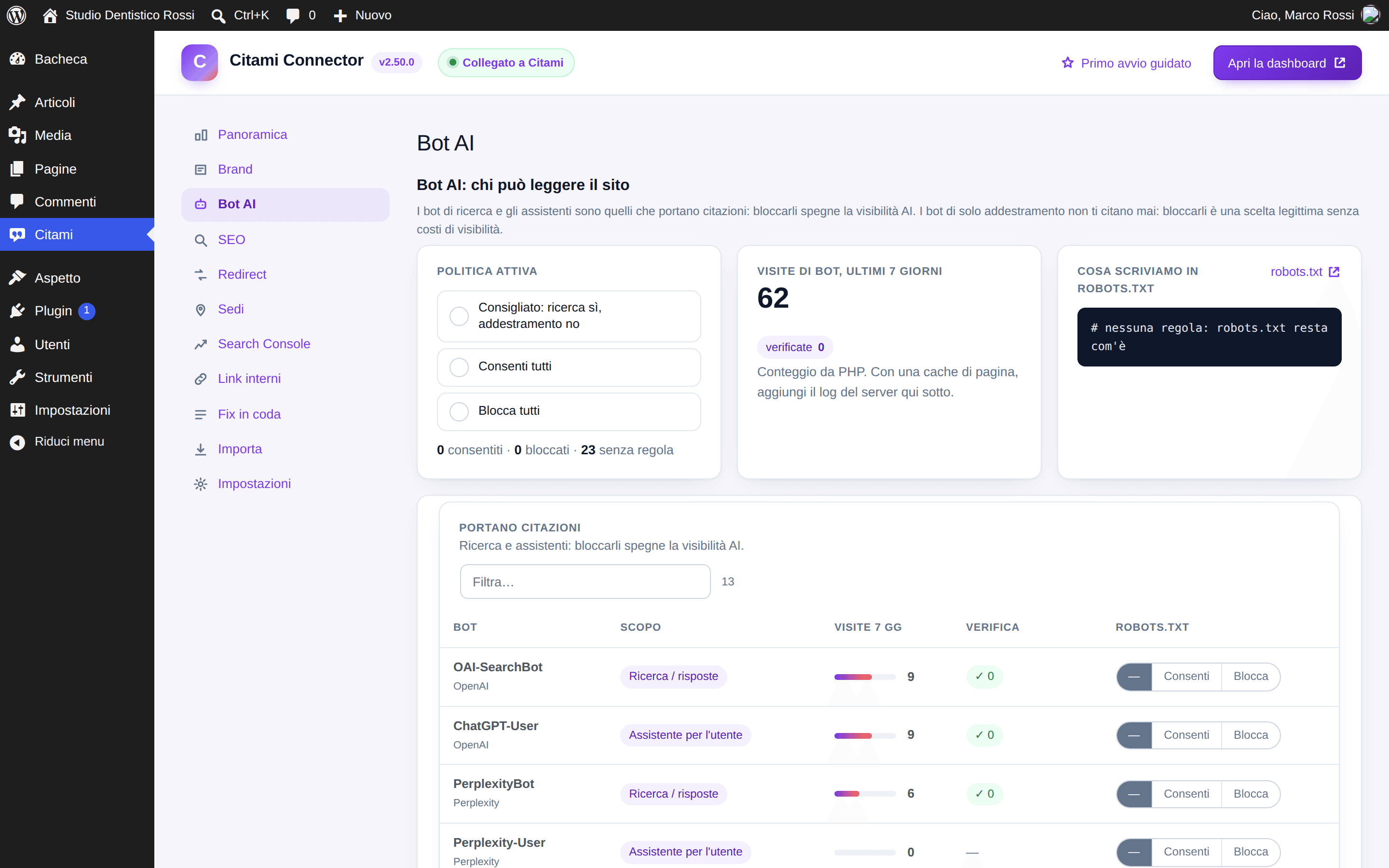Click the Link interni chain icon
The height and width of the screenshot is (868, 1389).
[x=200, y=380]
